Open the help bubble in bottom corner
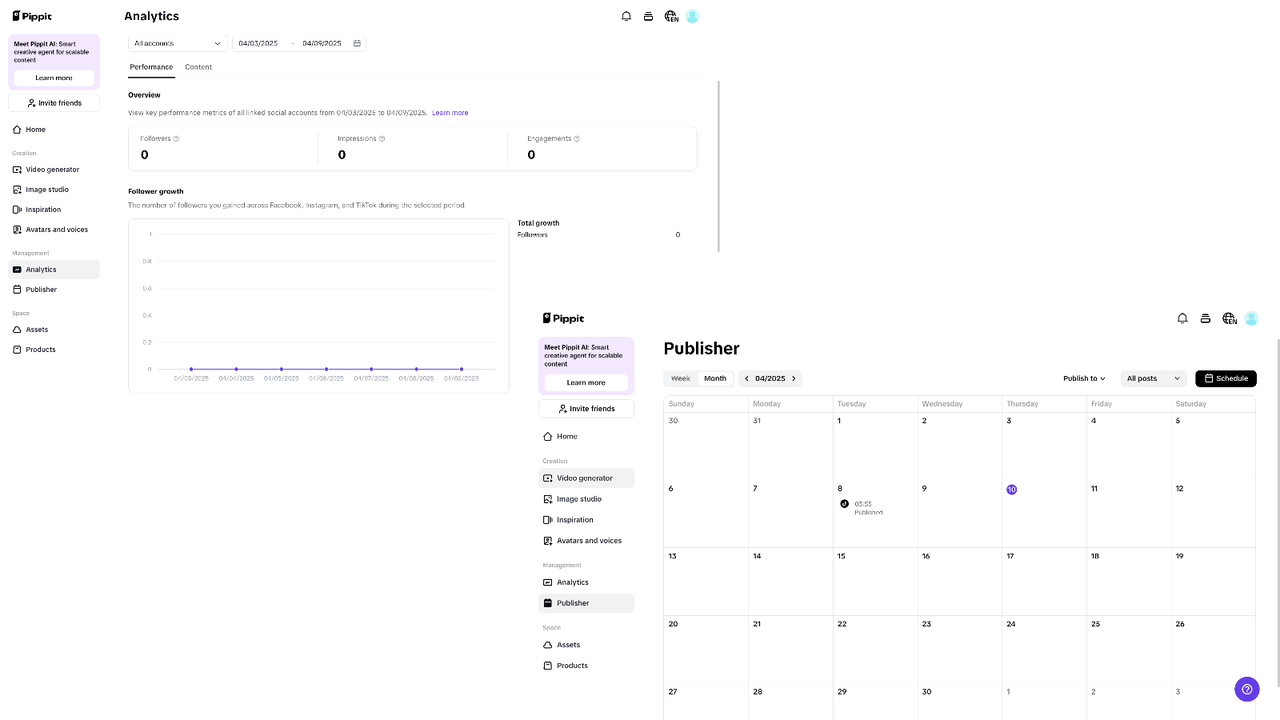Screen dimensions: 1280x720 pyautogui.click(x=1246, y=689)
